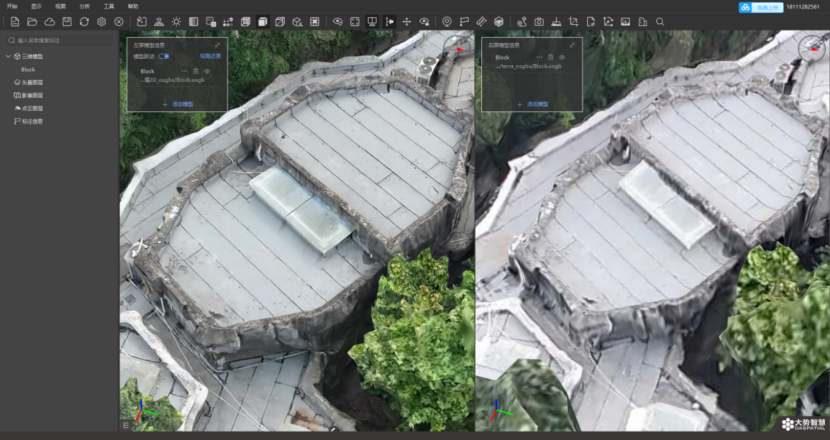Toggle the model linkage switch in left panel
830x440 pixels.
[x=164, y=57]
